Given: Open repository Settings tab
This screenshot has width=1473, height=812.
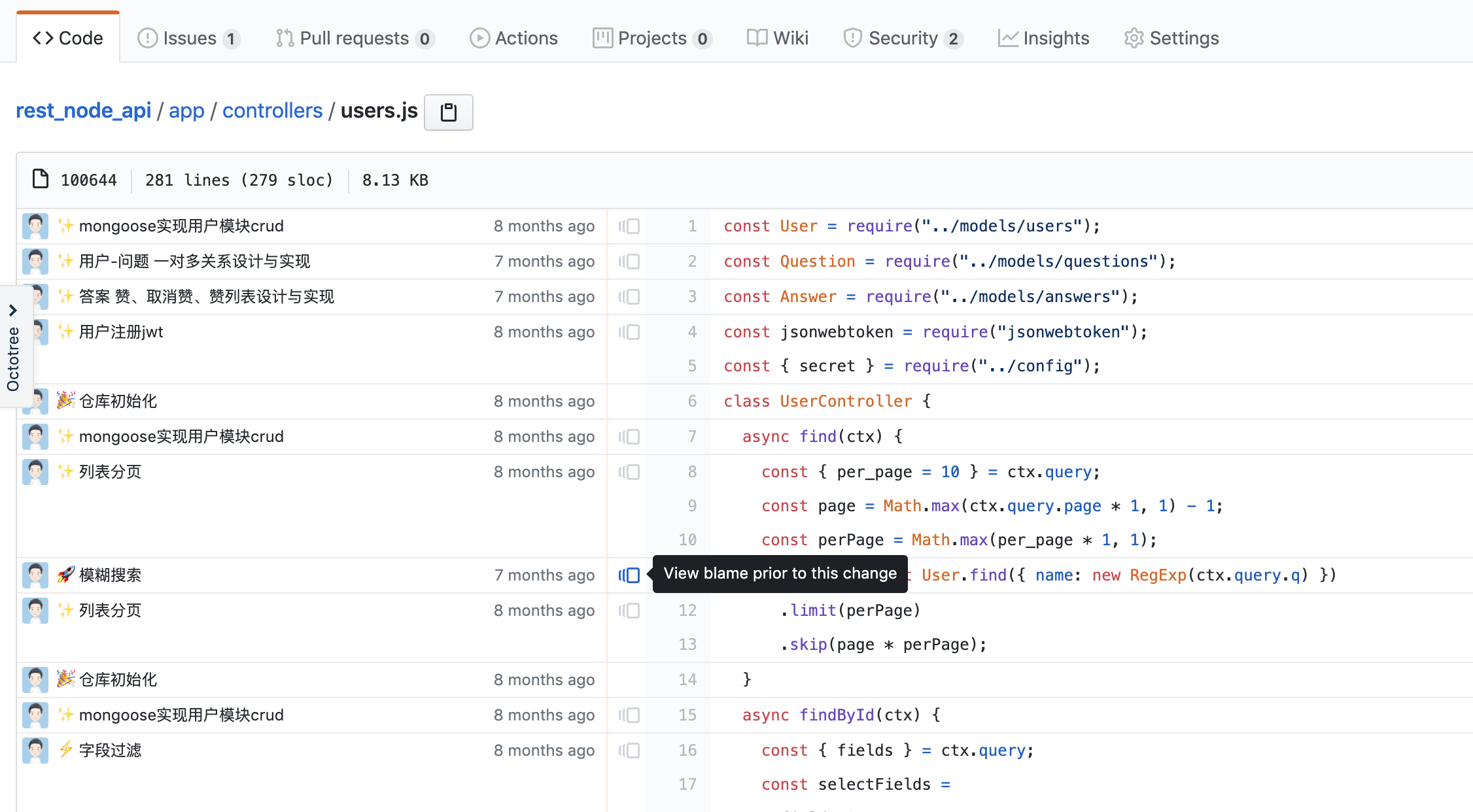Looking at the screenshot, I should 1171,38.
